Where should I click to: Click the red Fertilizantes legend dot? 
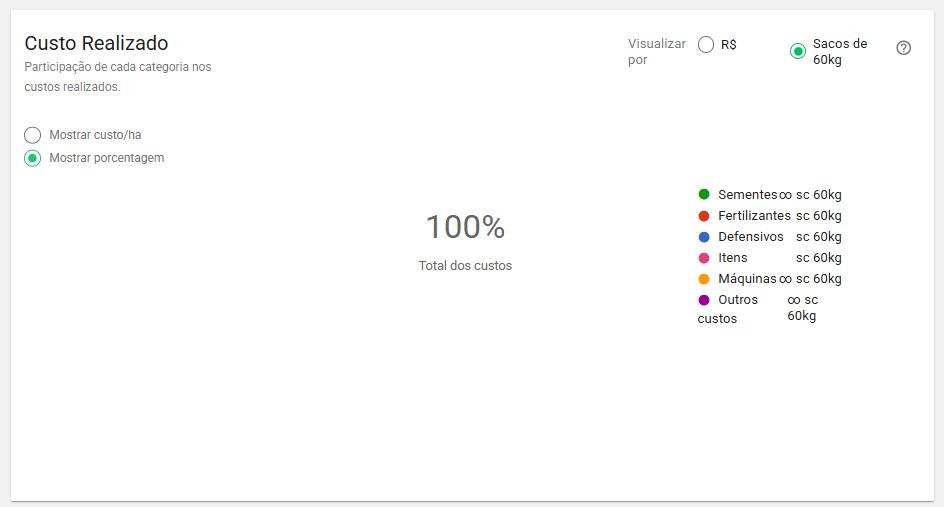[x=704, y=216]
